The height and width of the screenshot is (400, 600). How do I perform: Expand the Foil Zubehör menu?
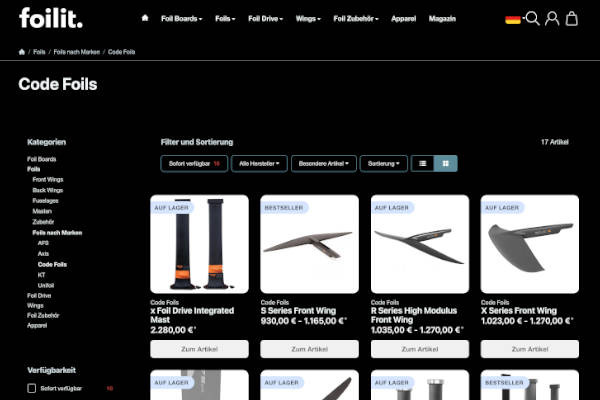[x=356, y=19]
